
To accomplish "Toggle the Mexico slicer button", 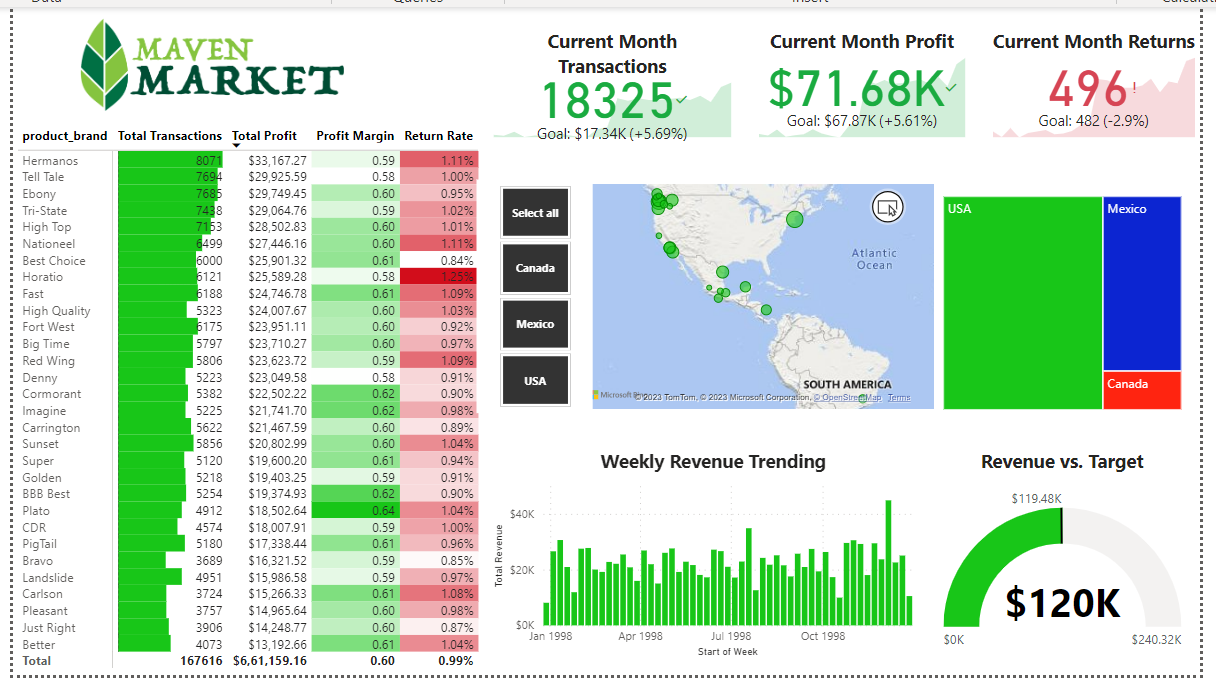I will point(535,323).
